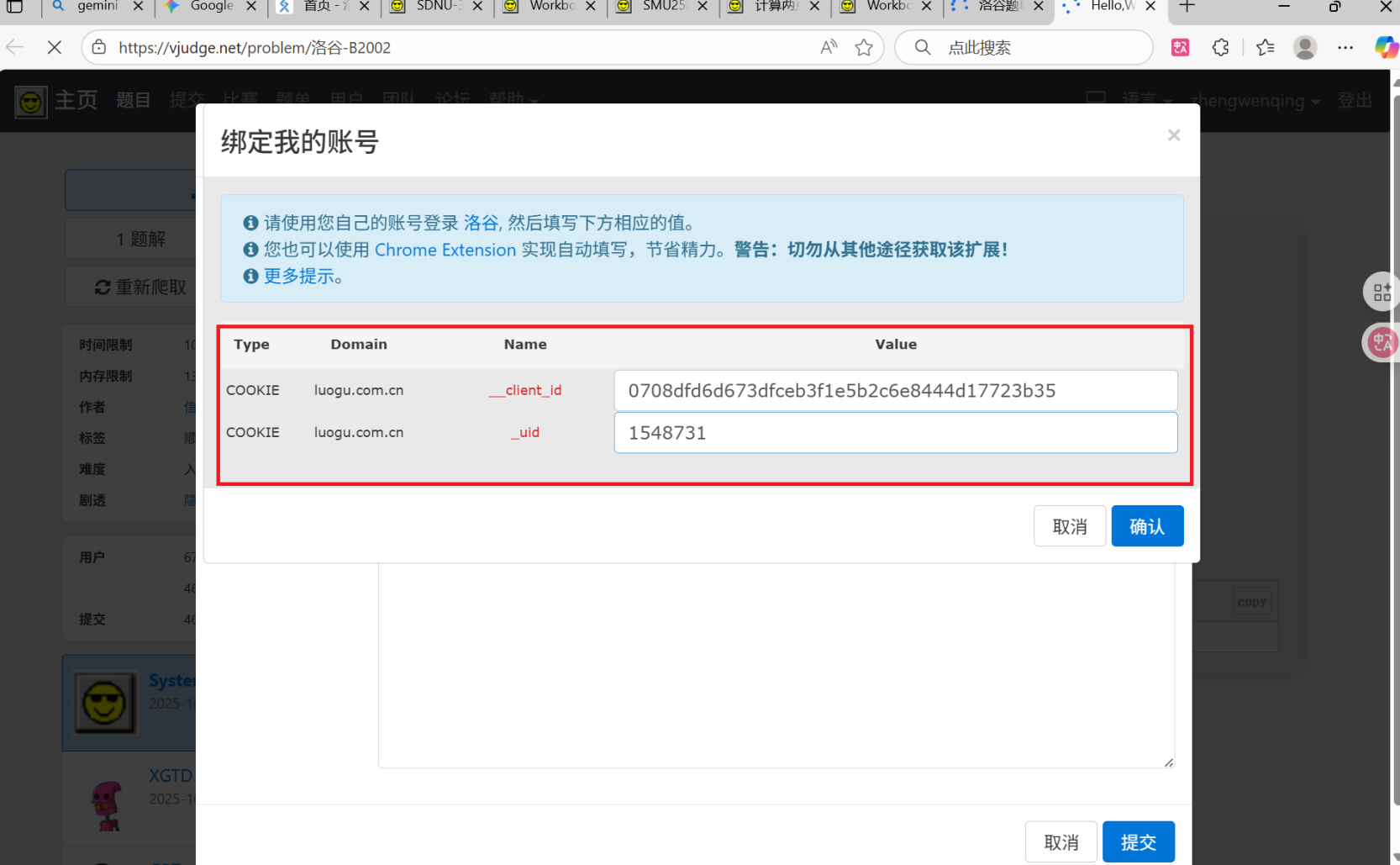
Task: Click the stop loading icon in toolbar
Action: tap(55, 48)
